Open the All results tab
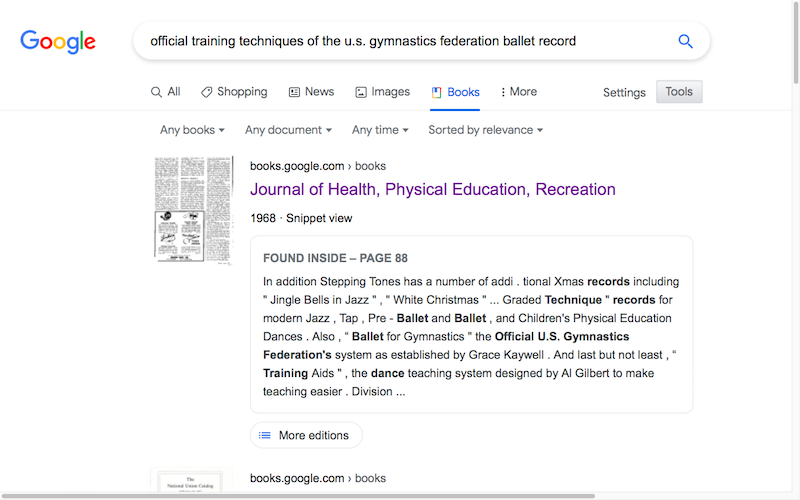800x500 pixels. click(165, 92)
